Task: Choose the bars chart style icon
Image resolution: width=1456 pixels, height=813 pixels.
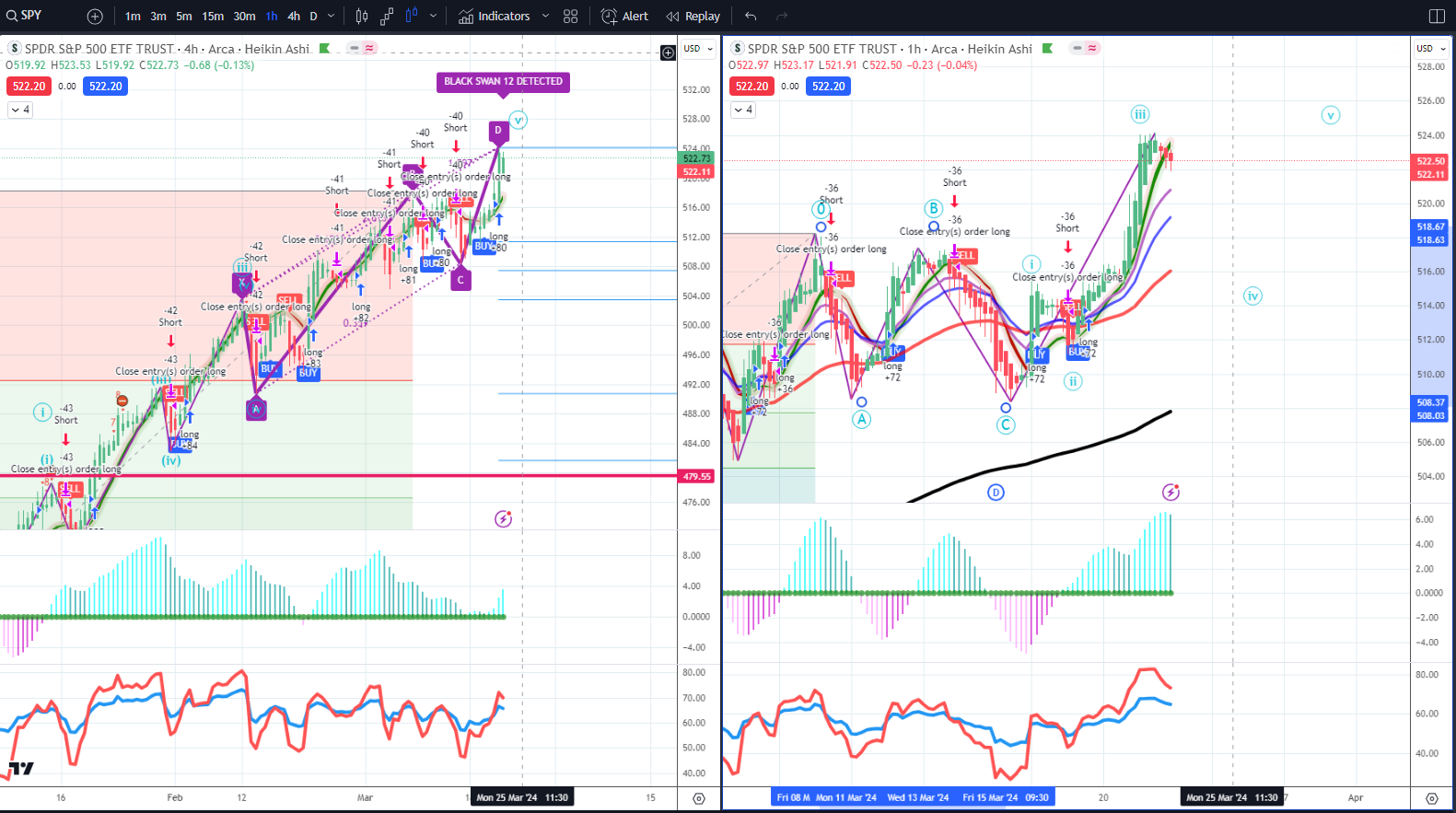Action: click(362, 17)
